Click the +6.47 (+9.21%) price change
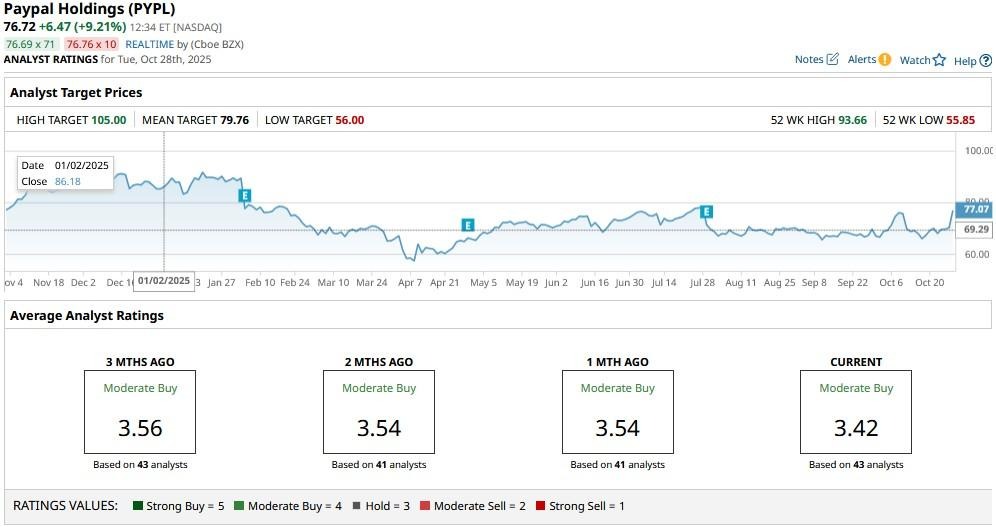 click(x=83, y=27)
